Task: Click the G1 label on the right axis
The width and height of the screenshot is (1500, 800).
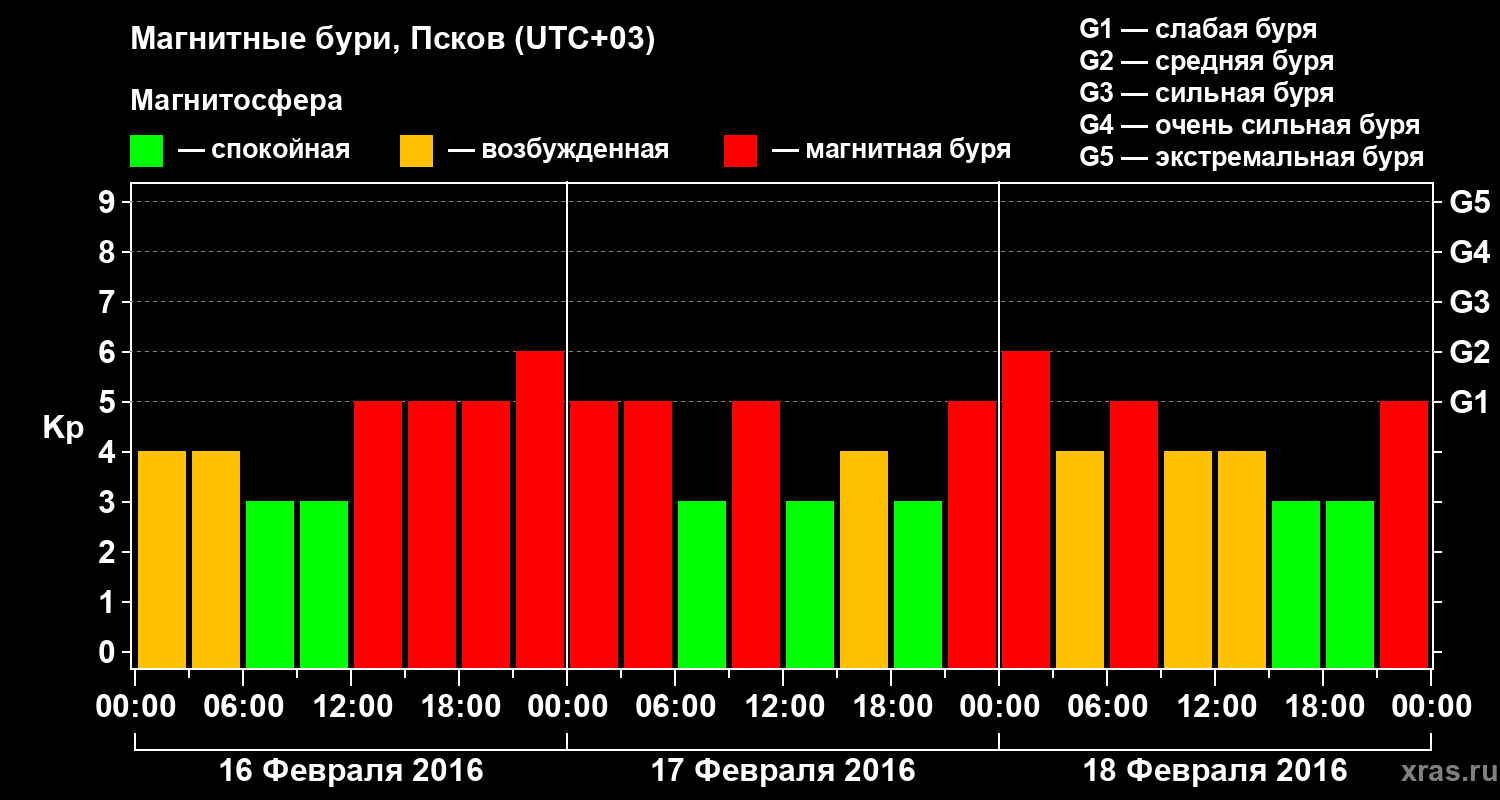Action: pos(1469,402)
